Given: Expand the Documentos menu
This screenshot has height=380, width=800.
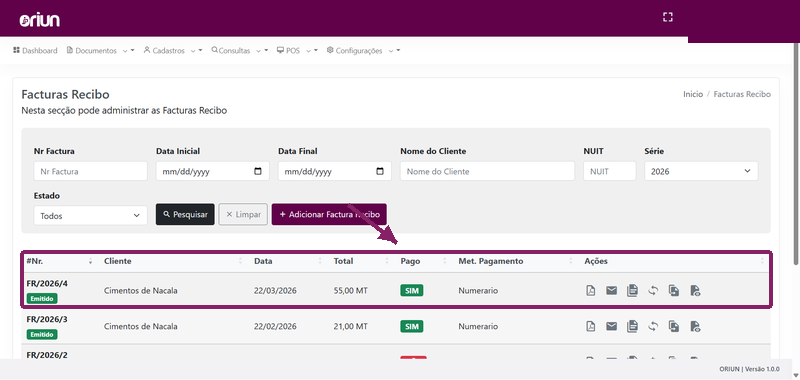Looking at the screenshot, I should click(101, 50).
